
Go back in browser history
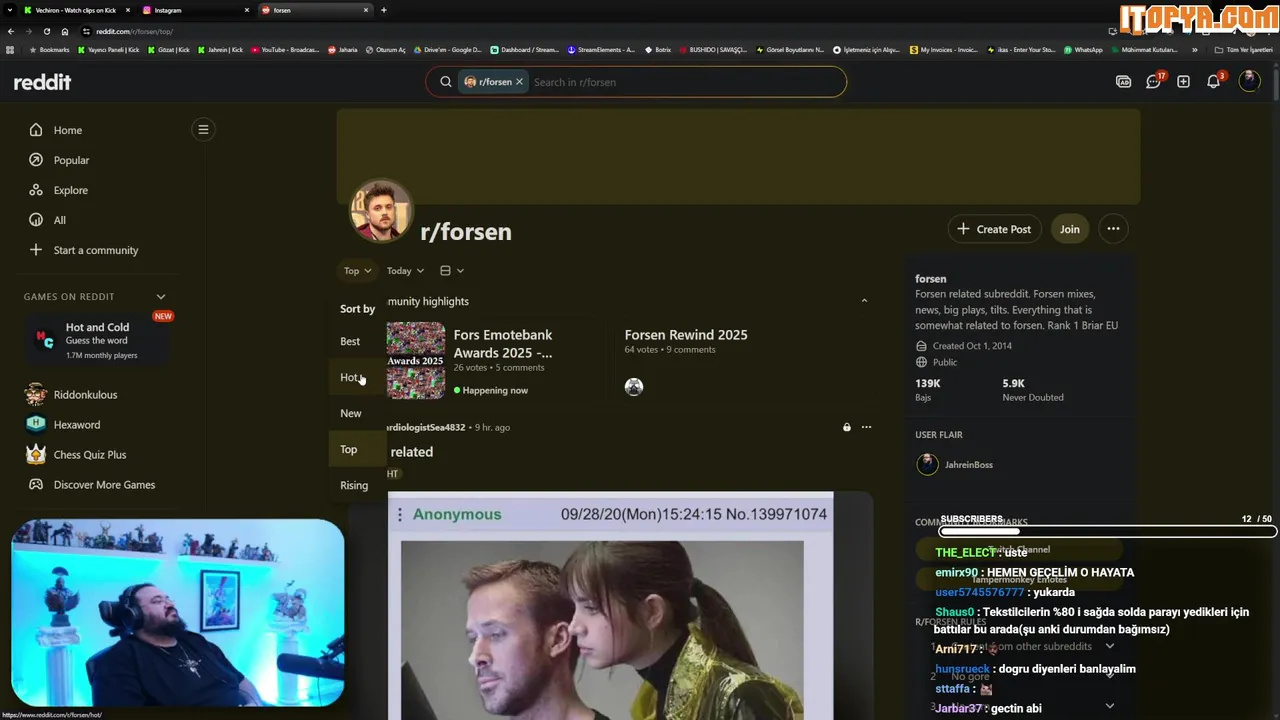[x=11, y=31]
